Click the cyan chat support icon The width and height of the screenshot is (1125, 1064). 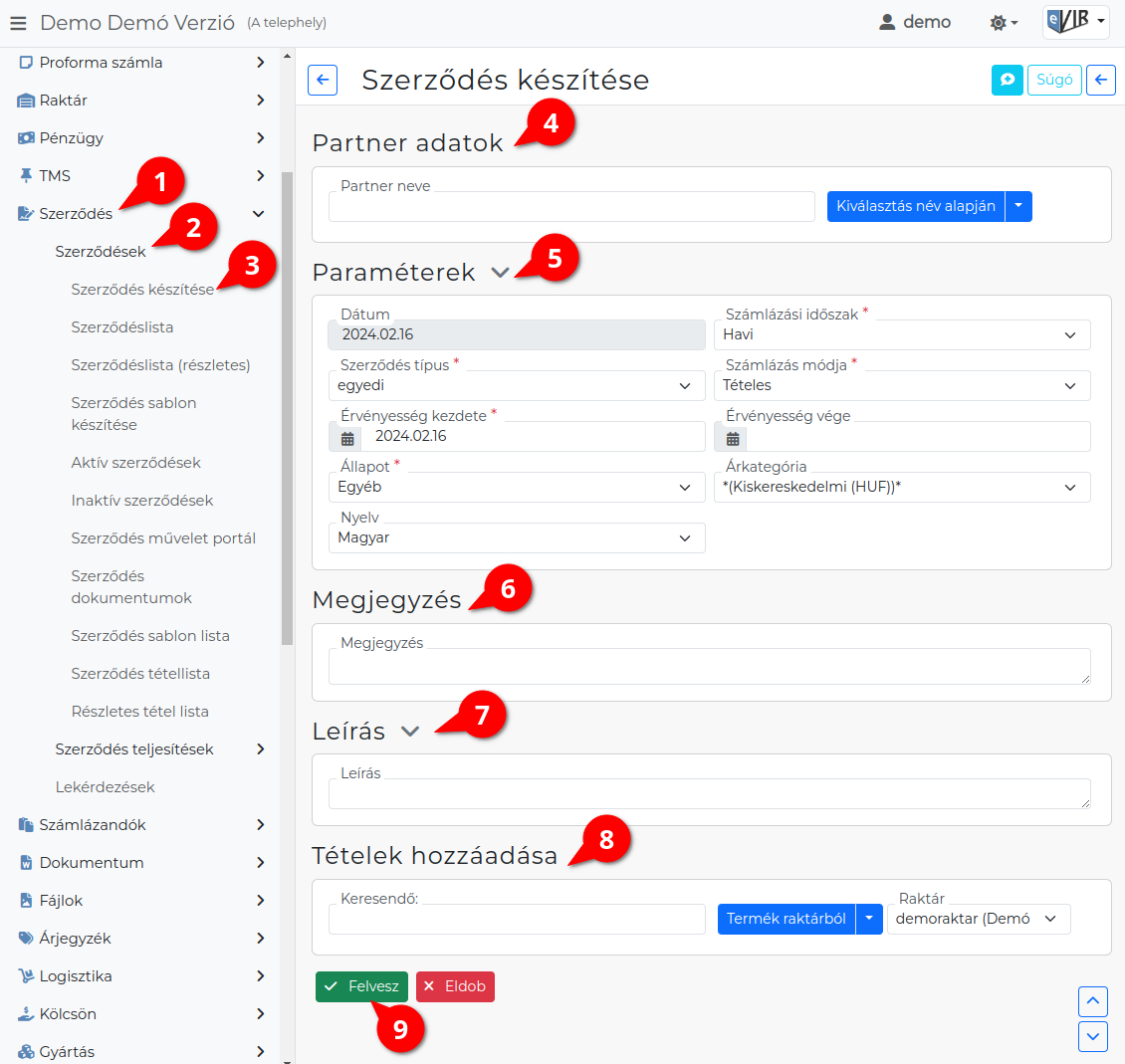(1007, 80)
